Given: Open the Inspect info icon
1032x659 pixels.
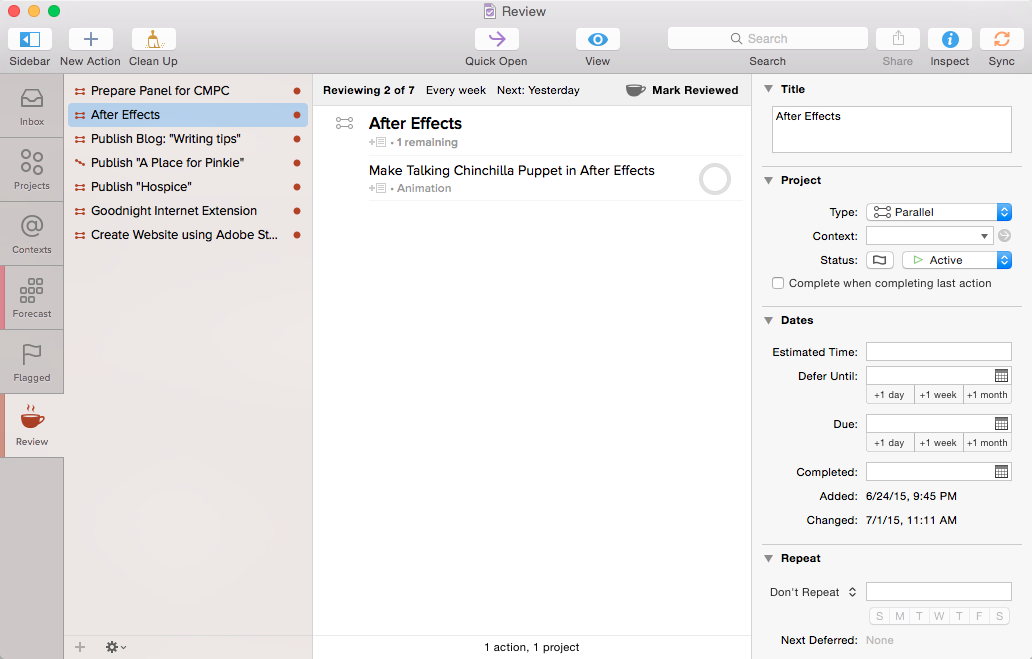Looking at the screenshot, I should (x=949, y=40).
